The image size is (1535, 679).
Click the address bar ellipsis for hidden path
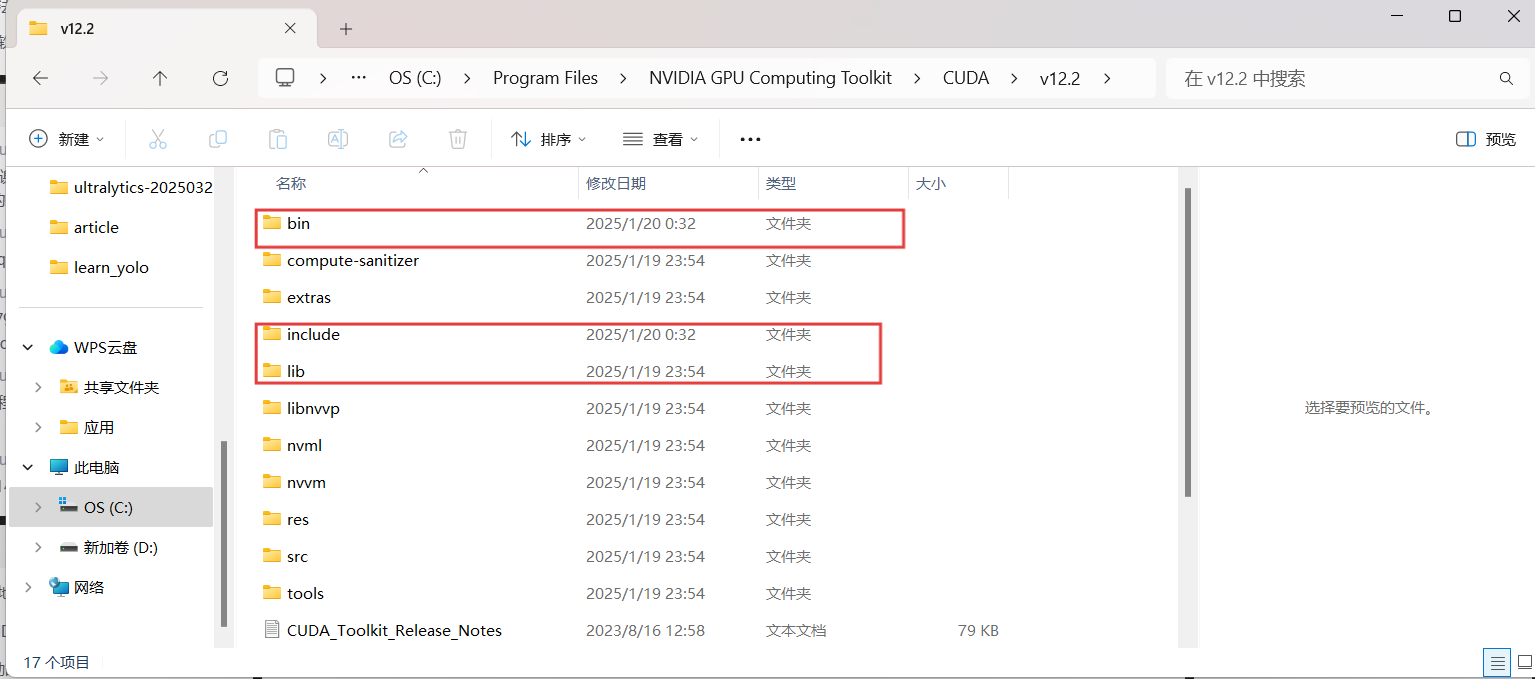point(359,78)
